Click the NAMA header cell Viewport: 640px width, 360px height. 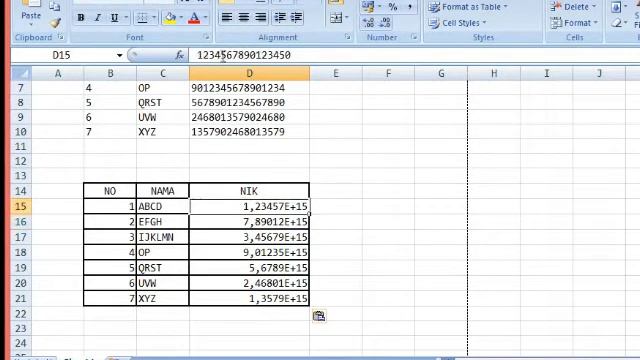162,191
